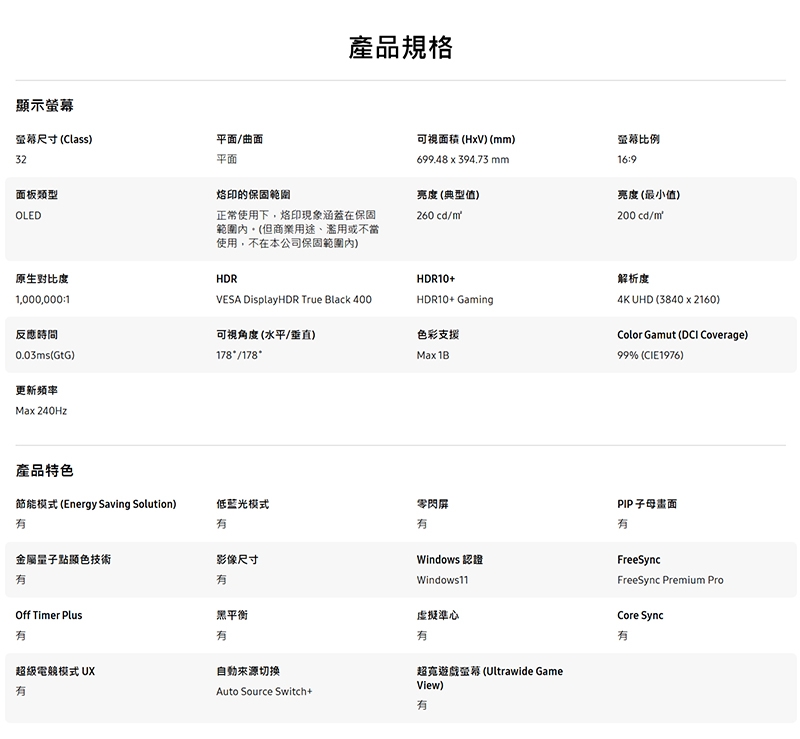Click the 節能模式 (Energy Saving Solution) label

pos(96,504)
